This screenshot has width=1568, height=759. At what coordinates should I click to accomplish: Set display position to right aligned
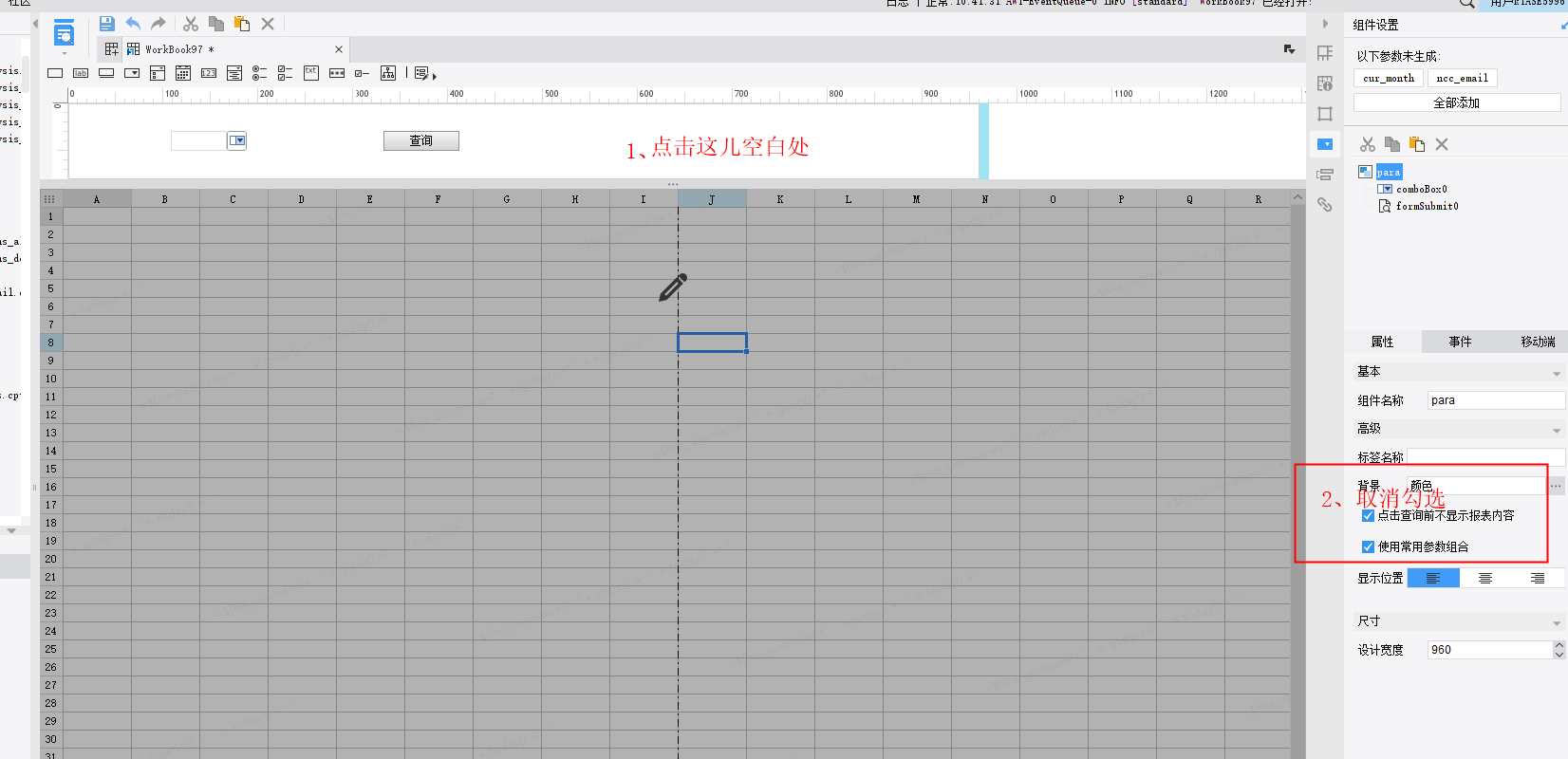pyautogui.click(x=1538, y=578)
